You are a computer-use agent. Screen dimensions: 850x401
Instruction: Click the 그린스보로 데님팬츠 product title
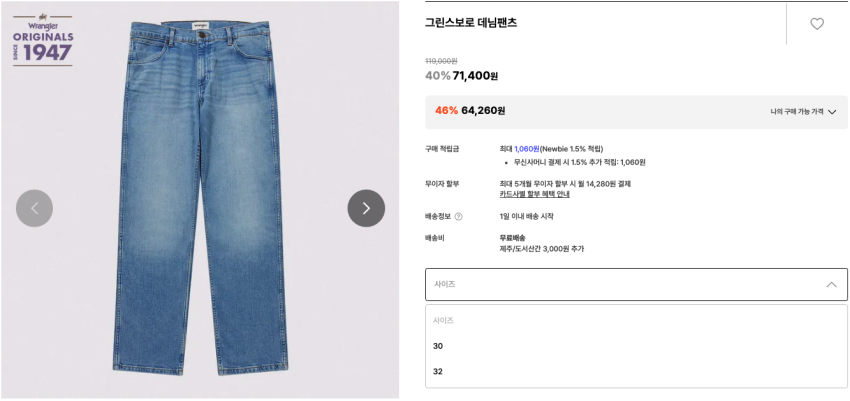pos(471,23)
